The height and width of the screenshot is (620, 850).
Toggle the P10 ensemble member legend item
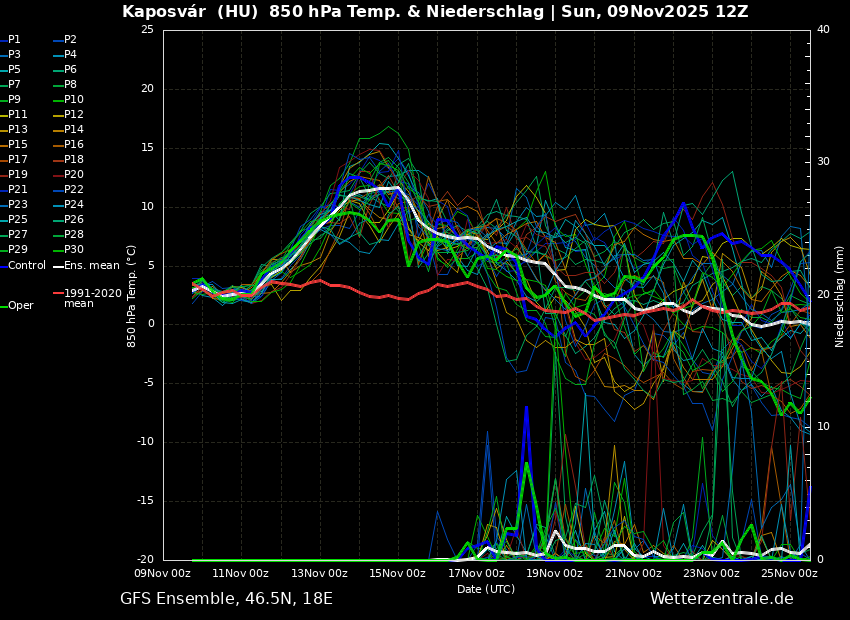point(73,100)
